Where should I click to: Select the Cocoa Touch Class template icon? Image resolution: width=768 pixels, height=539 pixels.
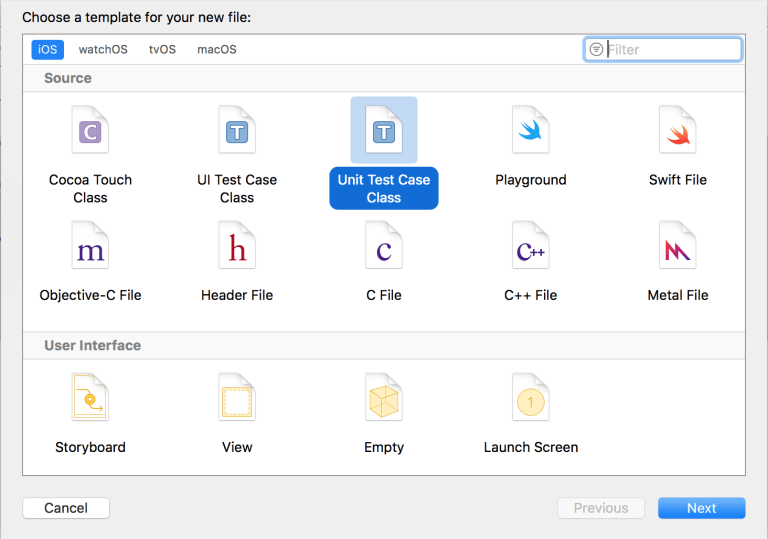[x=90, y=132]
